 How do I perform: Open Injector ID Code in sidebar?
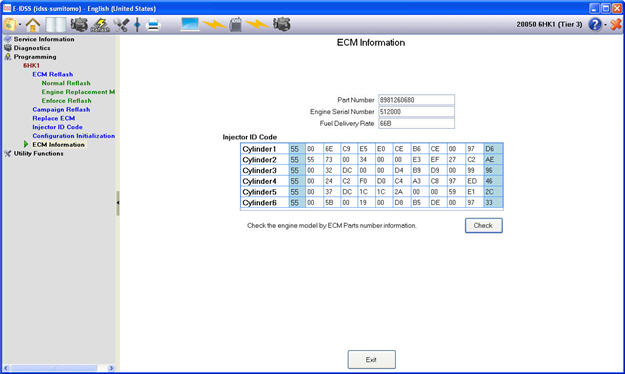point(57,127)
